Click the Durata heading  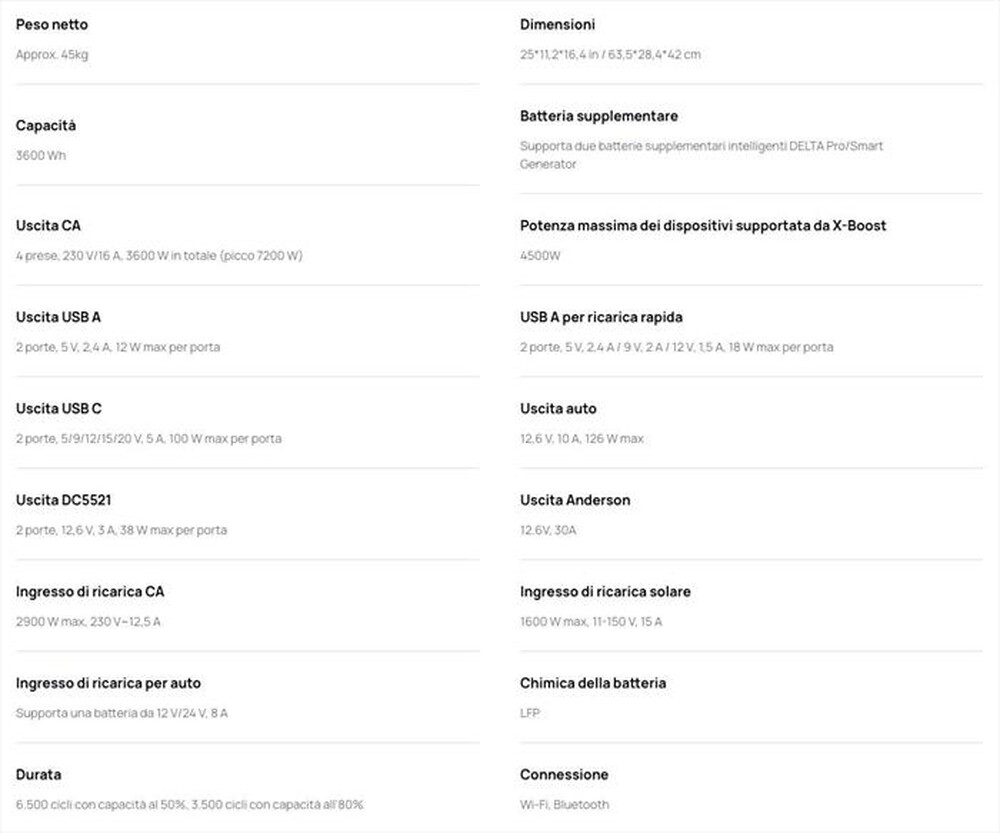[x=38, y=775]
